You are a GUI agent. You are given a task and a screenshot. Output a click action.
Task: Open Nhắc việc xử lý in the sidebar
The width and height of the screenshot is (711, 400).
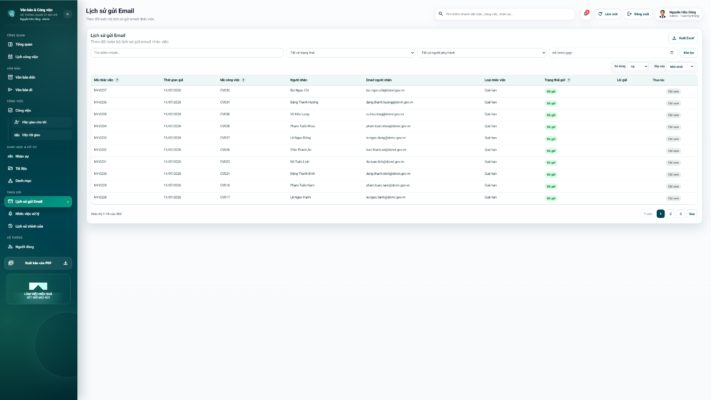click(x=38, y=214)
